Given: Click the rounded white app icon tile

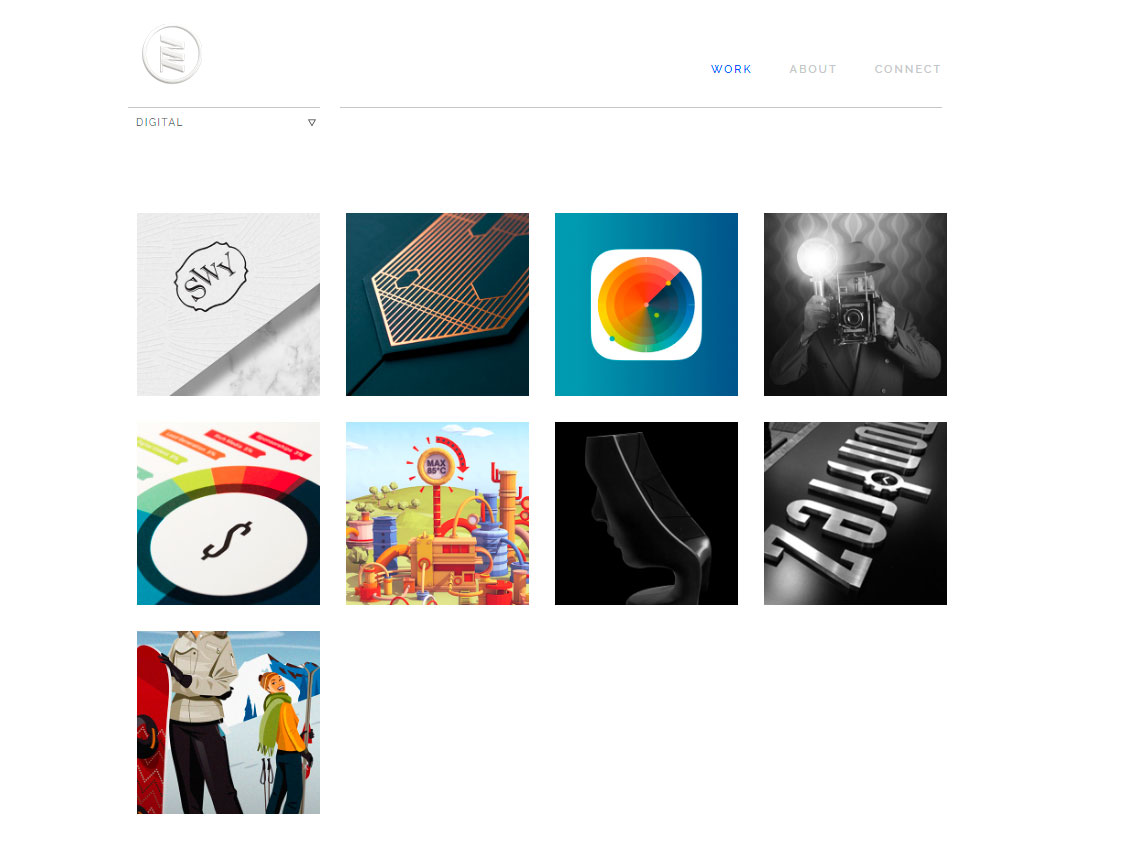Looking at the screenshot, I should [x=646, y=304].
